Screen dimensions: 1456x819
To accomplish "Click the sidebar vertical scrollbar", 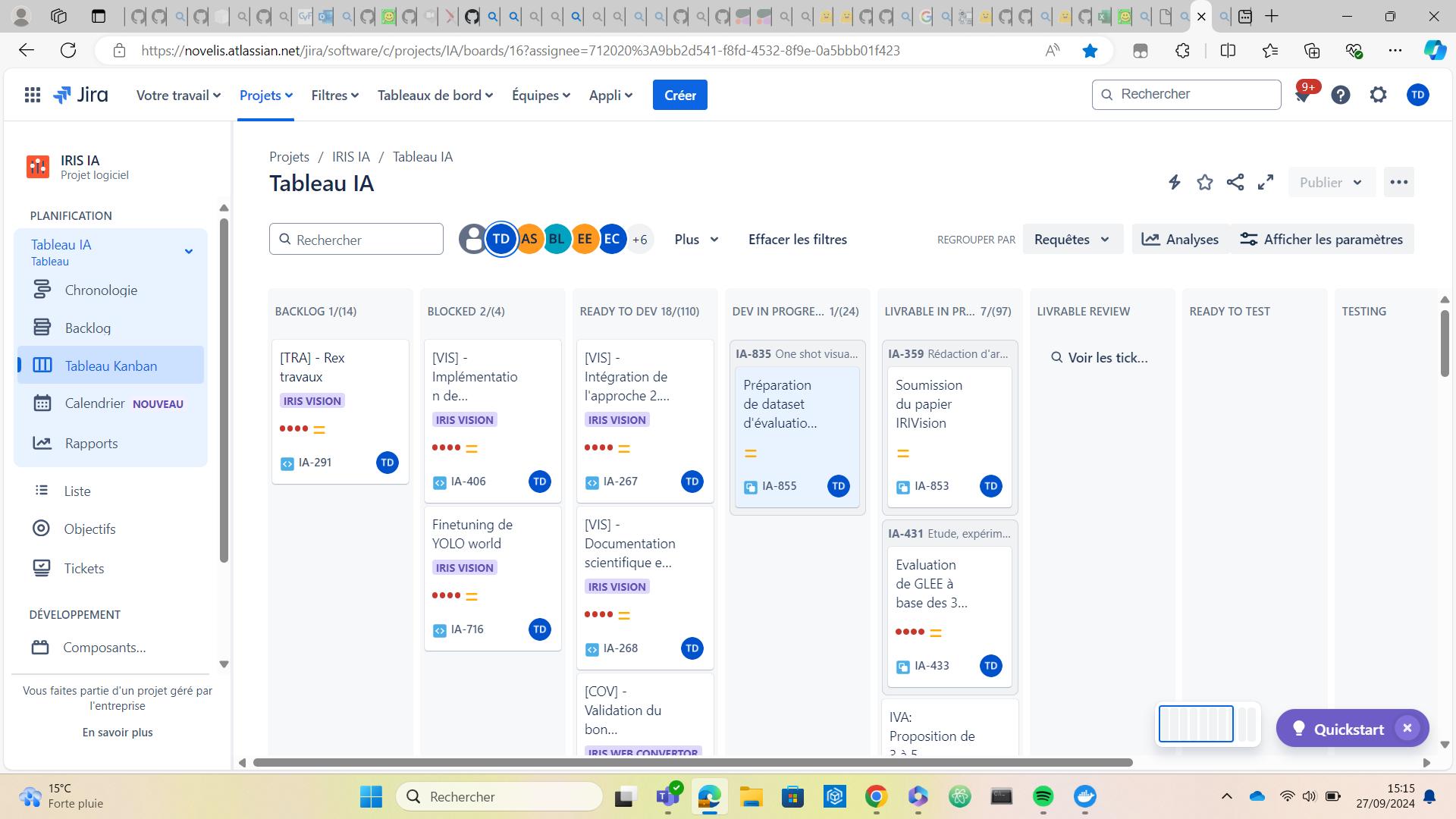I will (224, 391).
